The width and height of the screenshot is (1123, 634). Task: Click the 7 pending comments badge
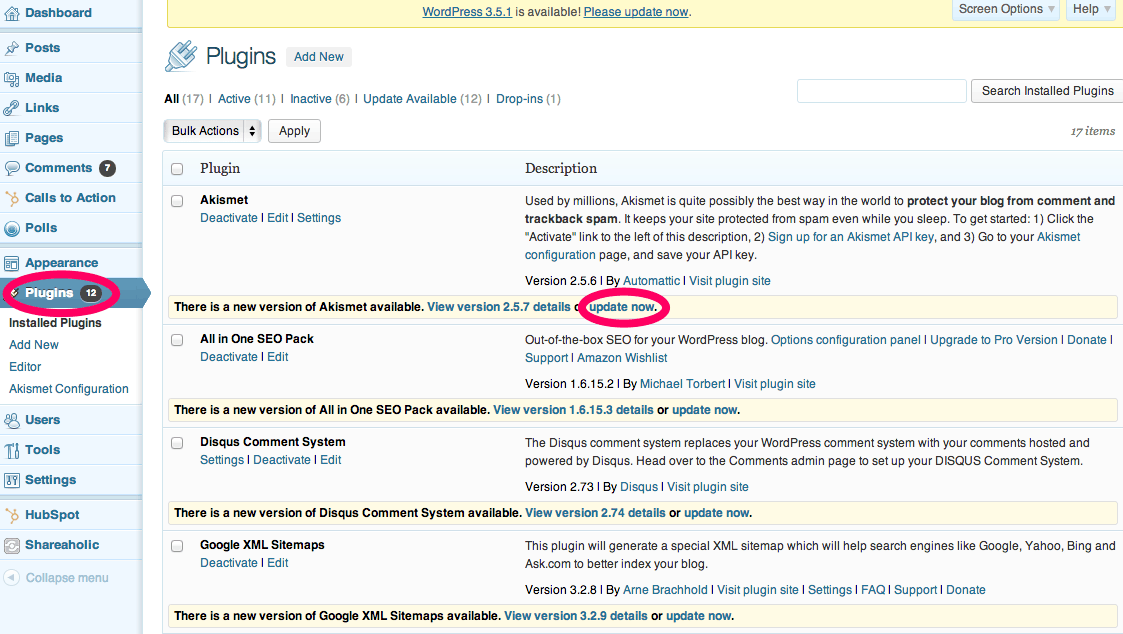click(107, 168)
